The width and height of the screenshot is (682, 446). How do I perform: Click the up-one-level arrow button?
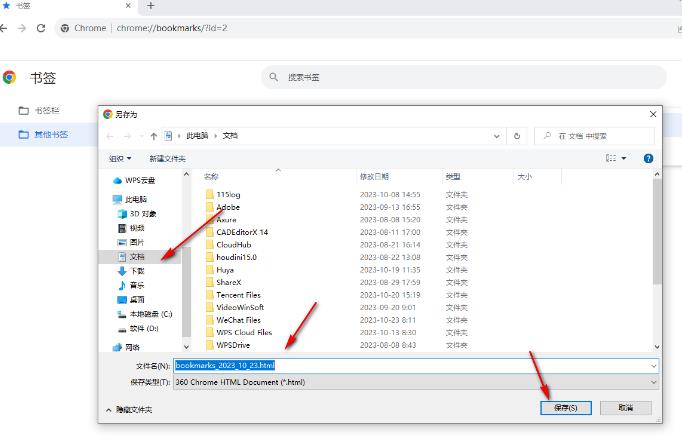(154, 136)
